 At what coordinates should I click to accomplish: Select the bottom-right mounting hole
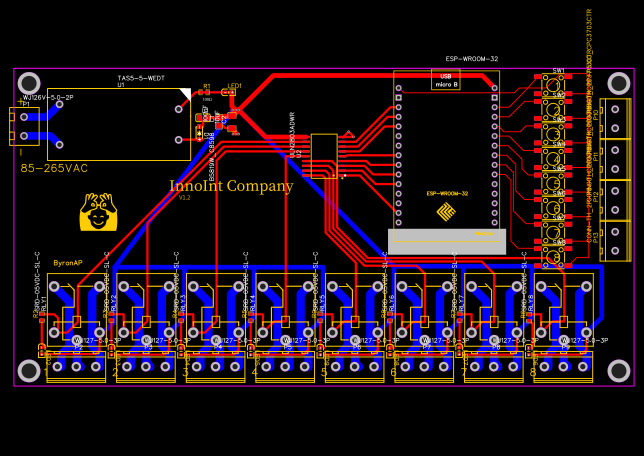click(619, 371)
